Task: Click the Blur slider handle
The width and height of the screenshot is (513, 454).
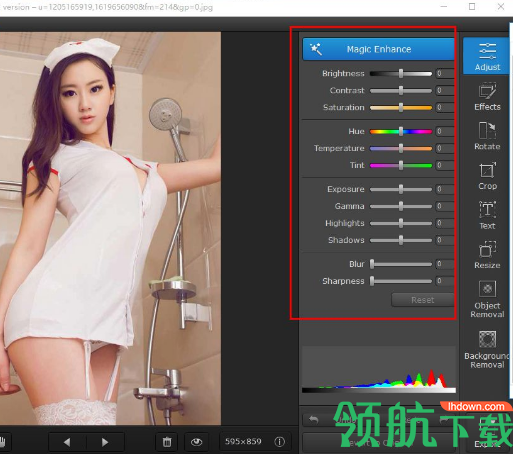Action: click(x=372, y=264)
